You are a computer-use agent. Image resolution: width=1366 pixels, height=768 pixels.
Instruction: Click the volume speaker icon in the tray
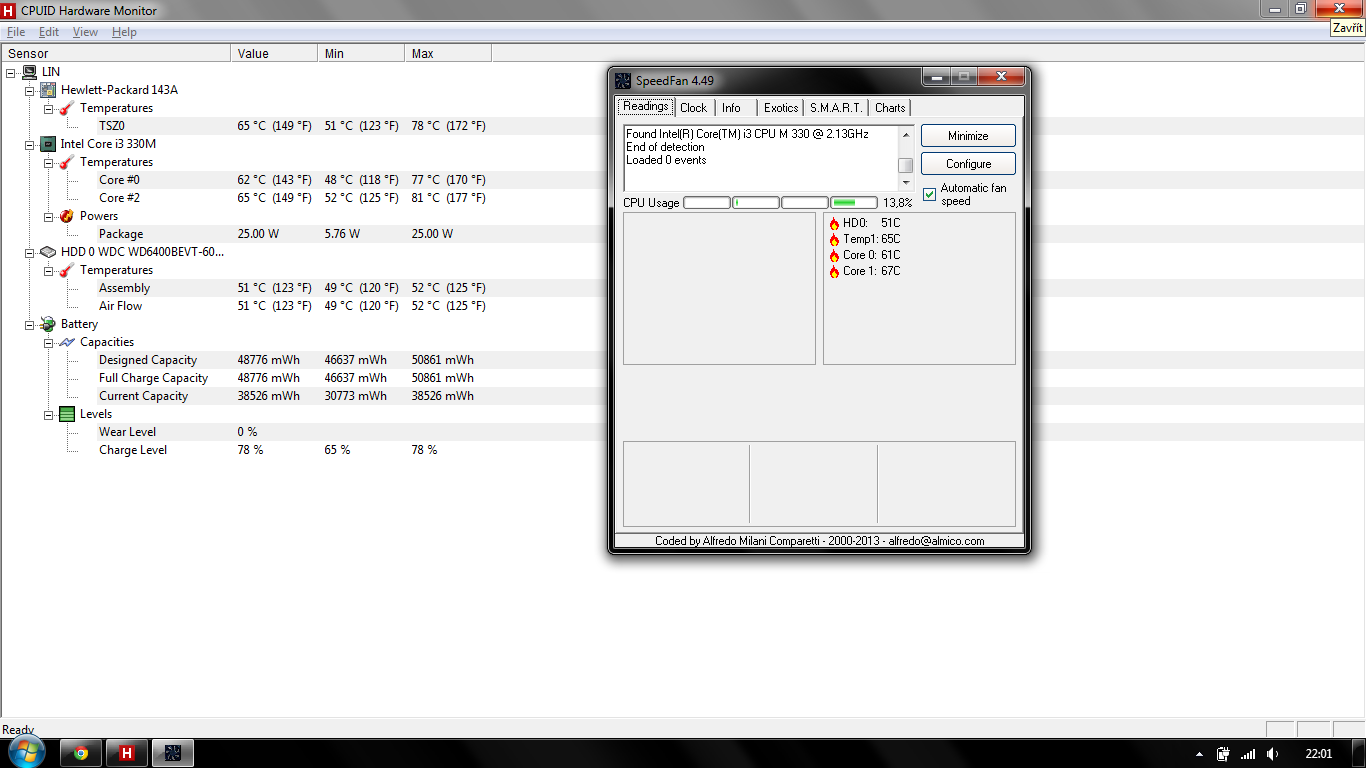click(x=1273, y=754)
